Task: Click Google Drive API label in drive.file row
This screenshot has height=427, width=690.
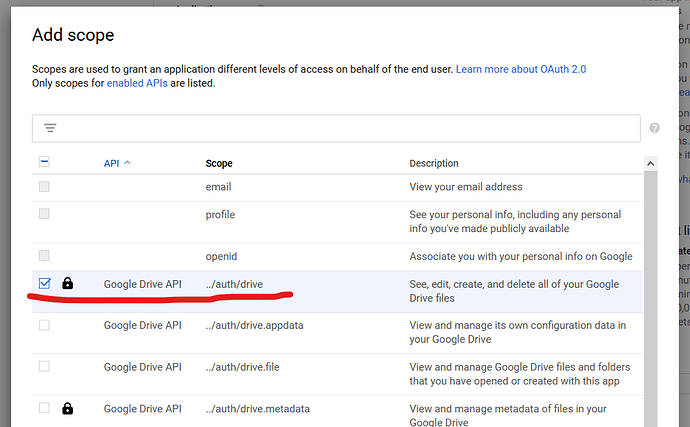Action: (x=143, y=367)
